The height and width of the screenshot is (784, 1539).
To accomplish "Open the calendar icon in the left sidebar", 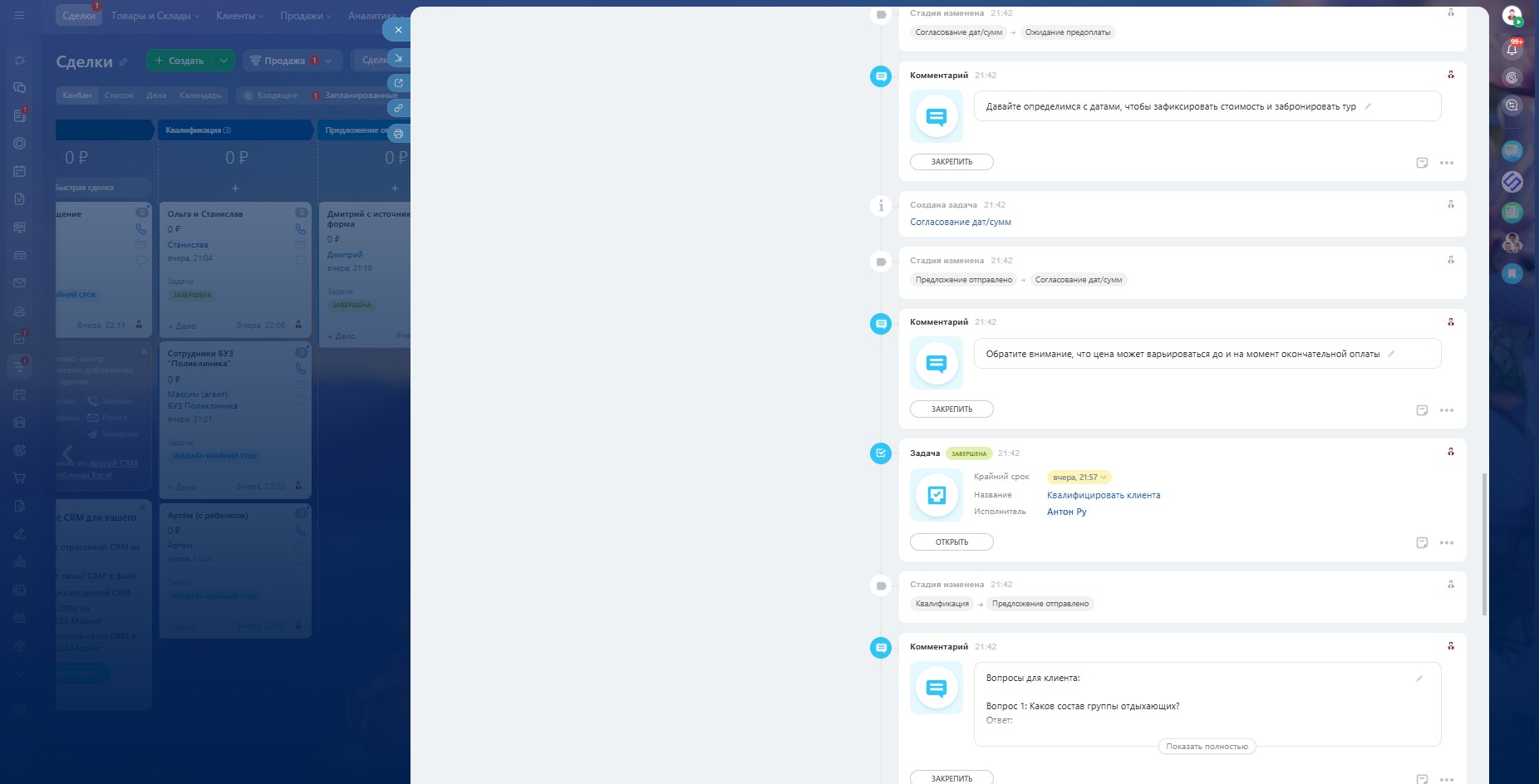I will click(x=20, y=171).
